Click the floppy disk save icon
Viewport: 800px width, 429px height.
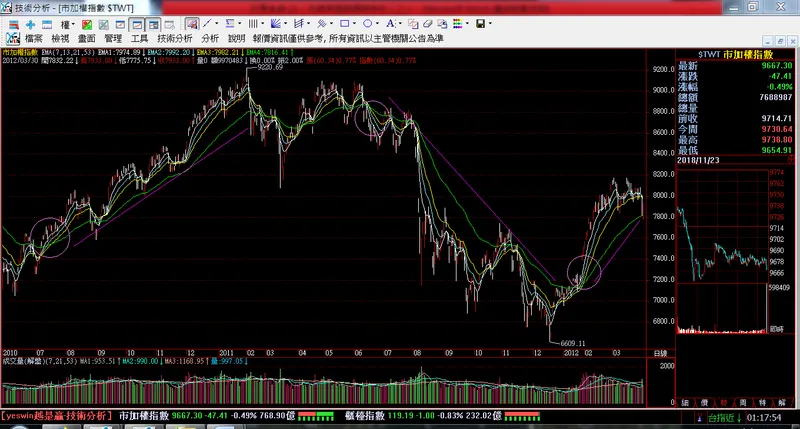click(x=480, y=23)
